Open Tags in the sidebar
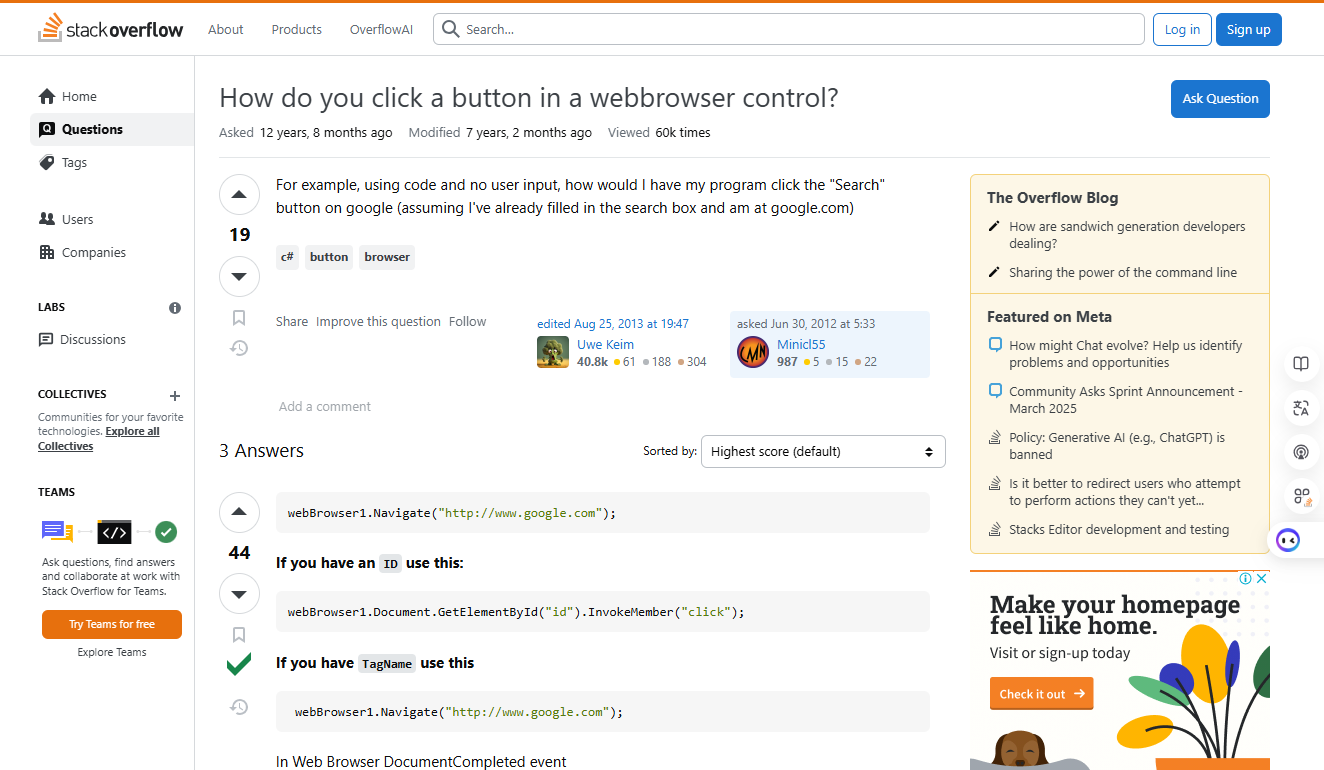Viewport: 1324px width, 770px height. 112,163
